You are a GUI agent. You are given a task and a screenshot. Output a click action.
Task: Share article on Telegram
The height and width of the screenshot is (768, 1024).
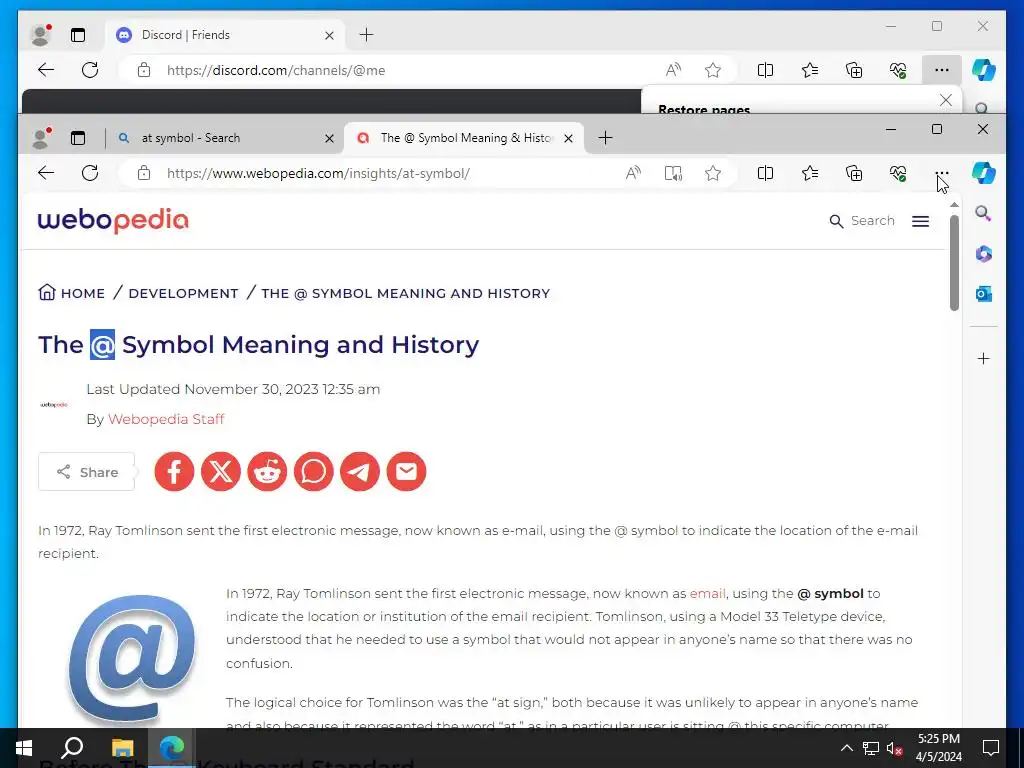click(x=360, y=472)
